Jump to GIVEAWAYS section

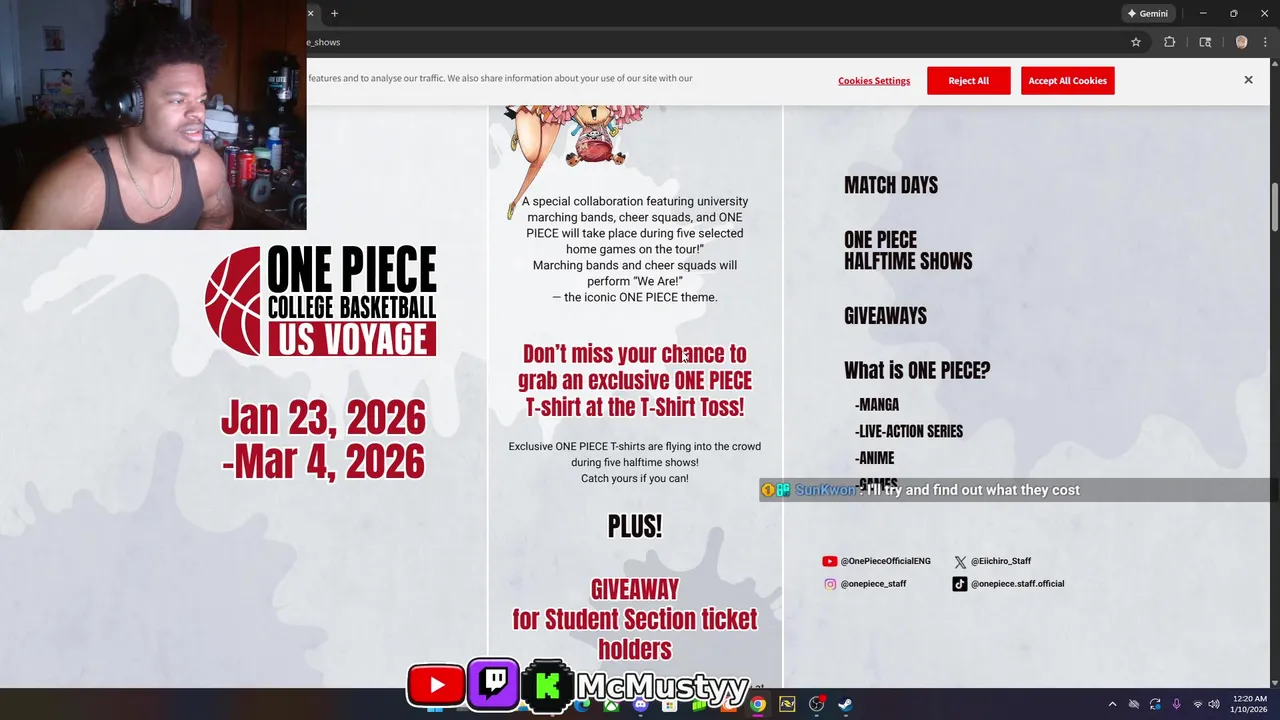[885, 315]
